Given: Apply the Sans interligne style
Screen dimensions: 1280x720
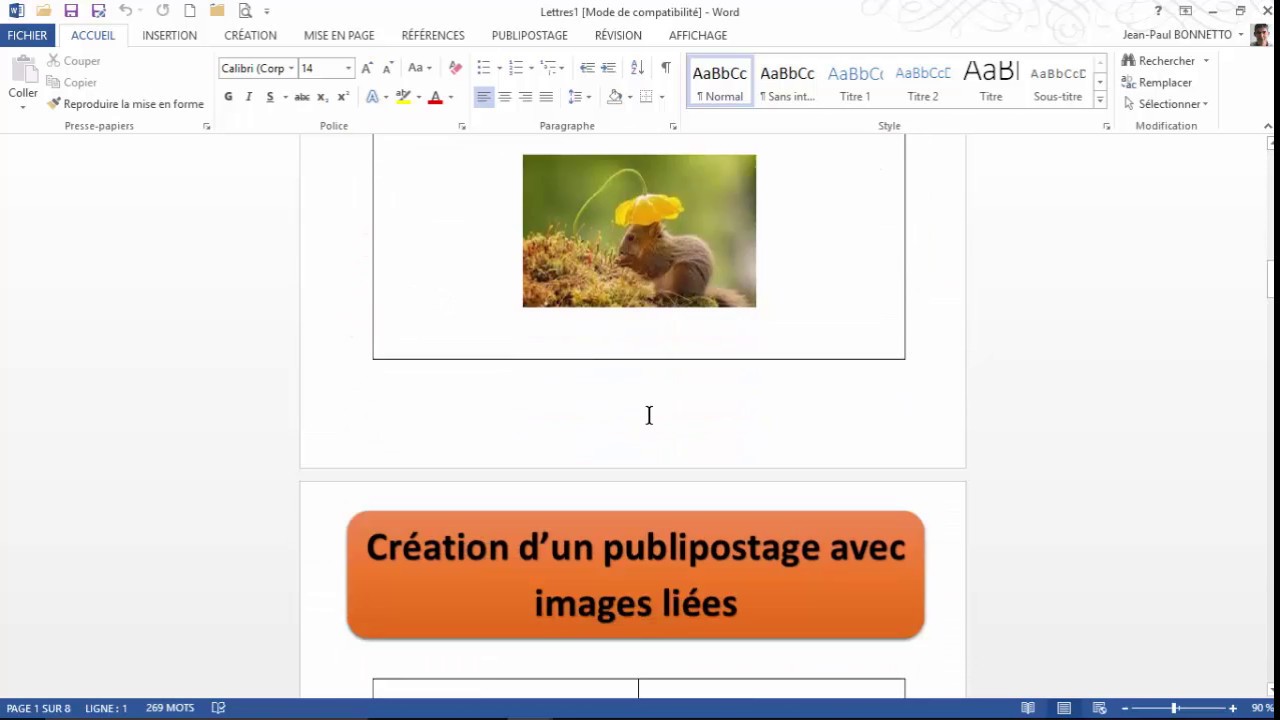Looking at the screenshot, I should (x=787, y=81).
